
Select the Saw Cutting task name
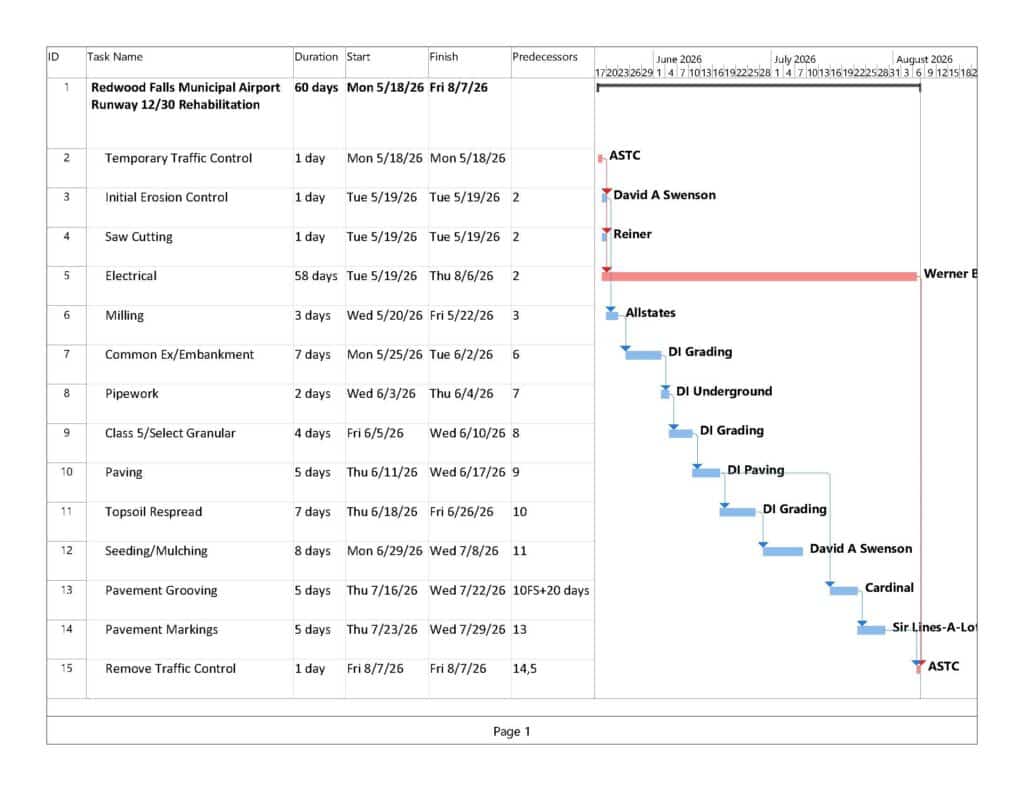point(138,236)
